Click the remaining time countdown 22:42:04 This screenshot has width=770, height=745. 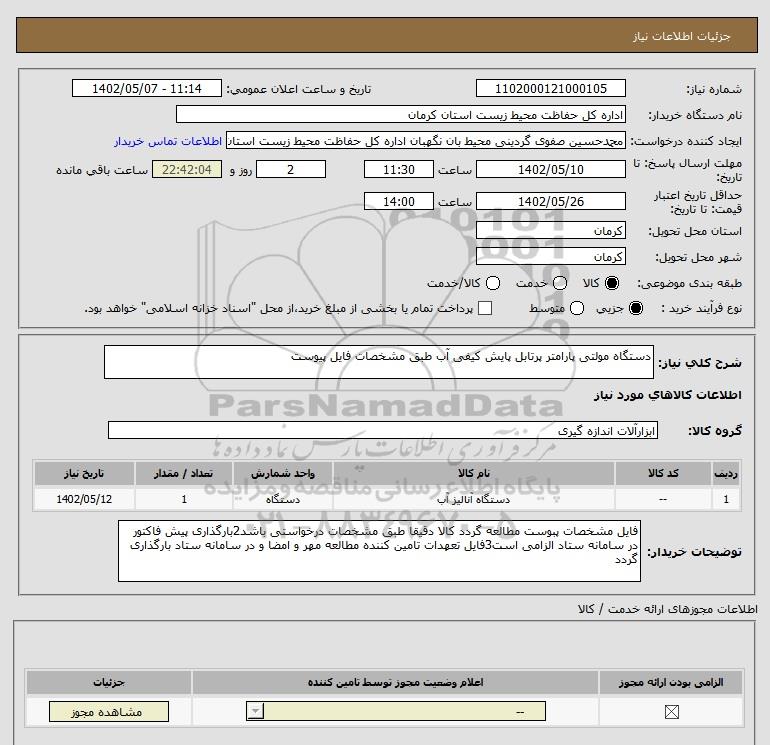[x=187, y=169]
